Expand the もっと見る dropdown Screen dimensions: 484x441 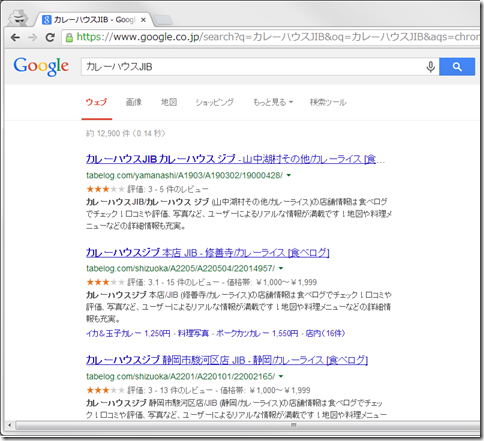(x=273, y=102)
